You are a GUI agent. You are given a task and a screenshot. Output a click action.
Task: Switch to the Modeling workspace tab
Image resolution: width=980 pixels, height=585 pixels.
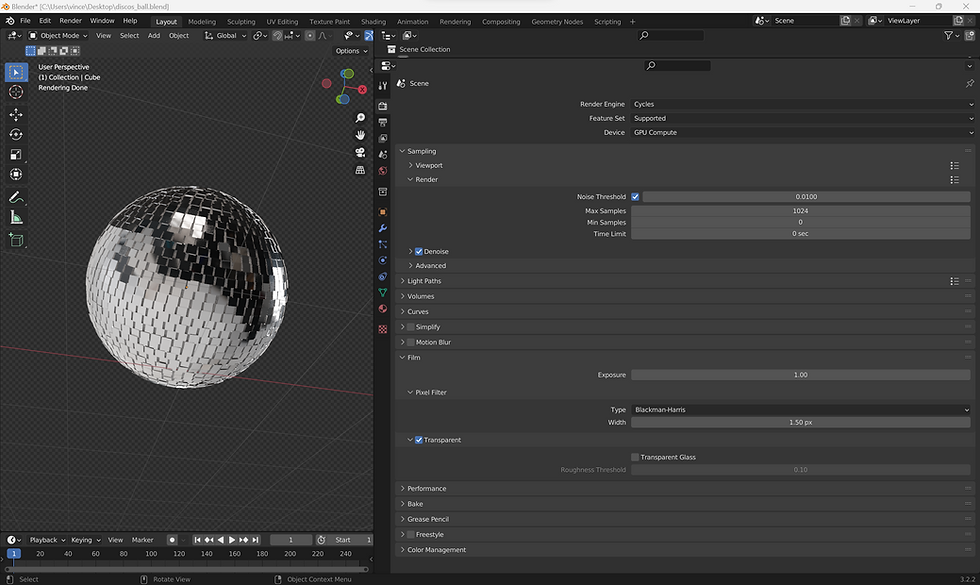tap(202, 21)
